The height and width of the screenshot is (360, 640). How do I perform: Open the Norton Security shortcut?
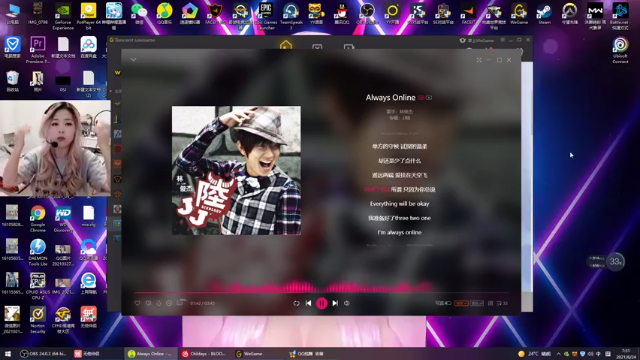click(x=38, y=320)
